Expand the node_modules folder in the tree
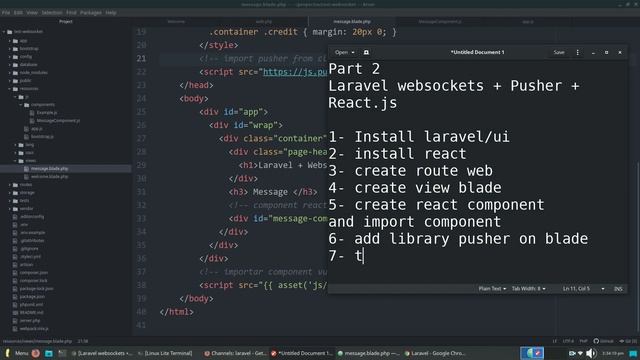 click(x=10, y=73)
